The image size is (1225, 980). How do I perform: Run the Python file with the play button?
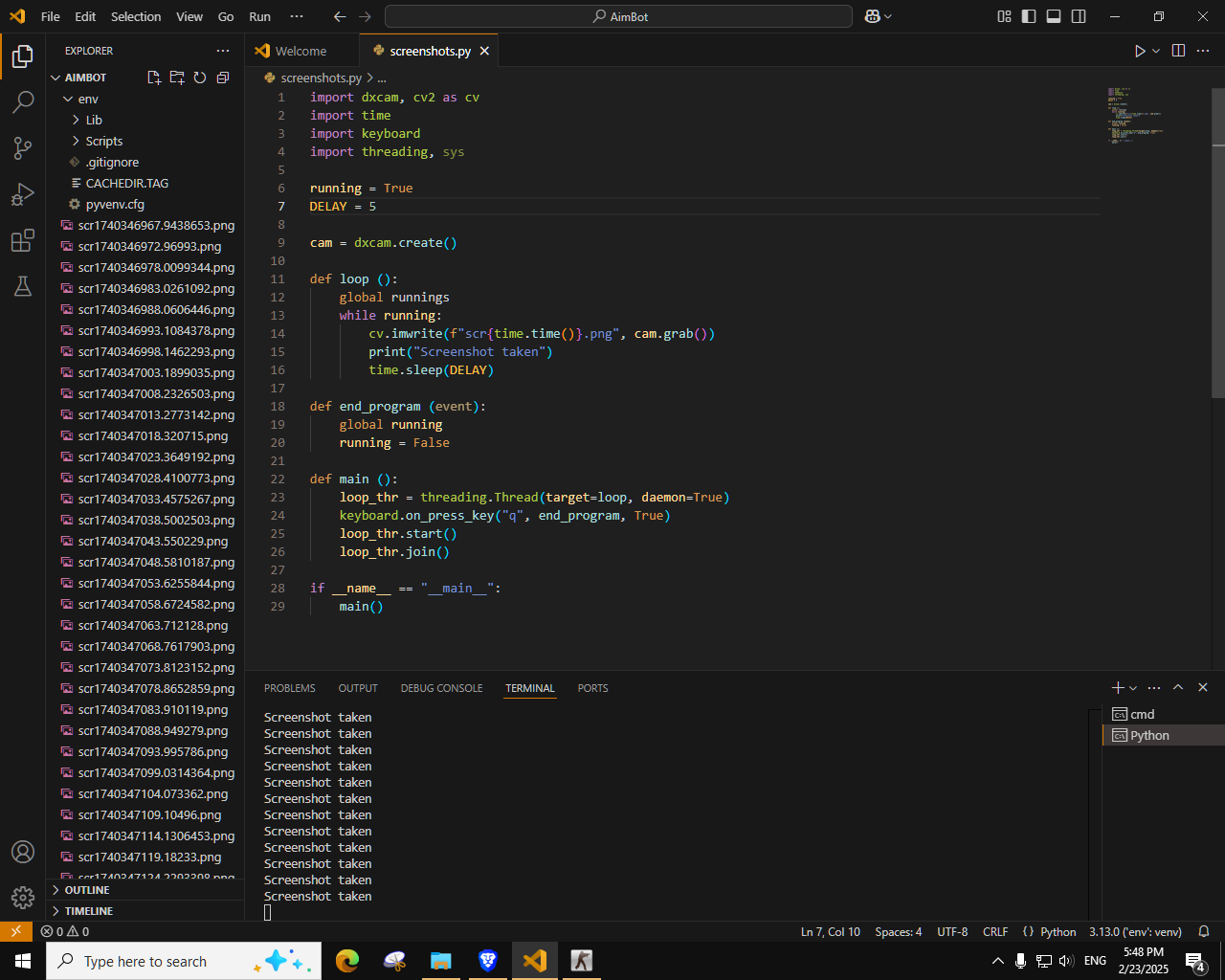(x=1140, y=51)
